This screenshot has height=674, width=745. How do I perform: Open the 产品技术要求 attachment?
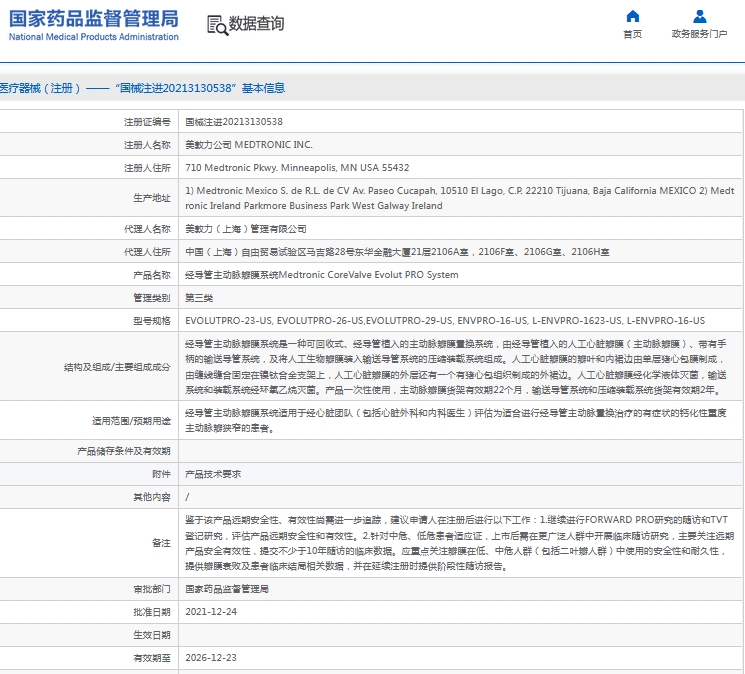click(213, 474)
